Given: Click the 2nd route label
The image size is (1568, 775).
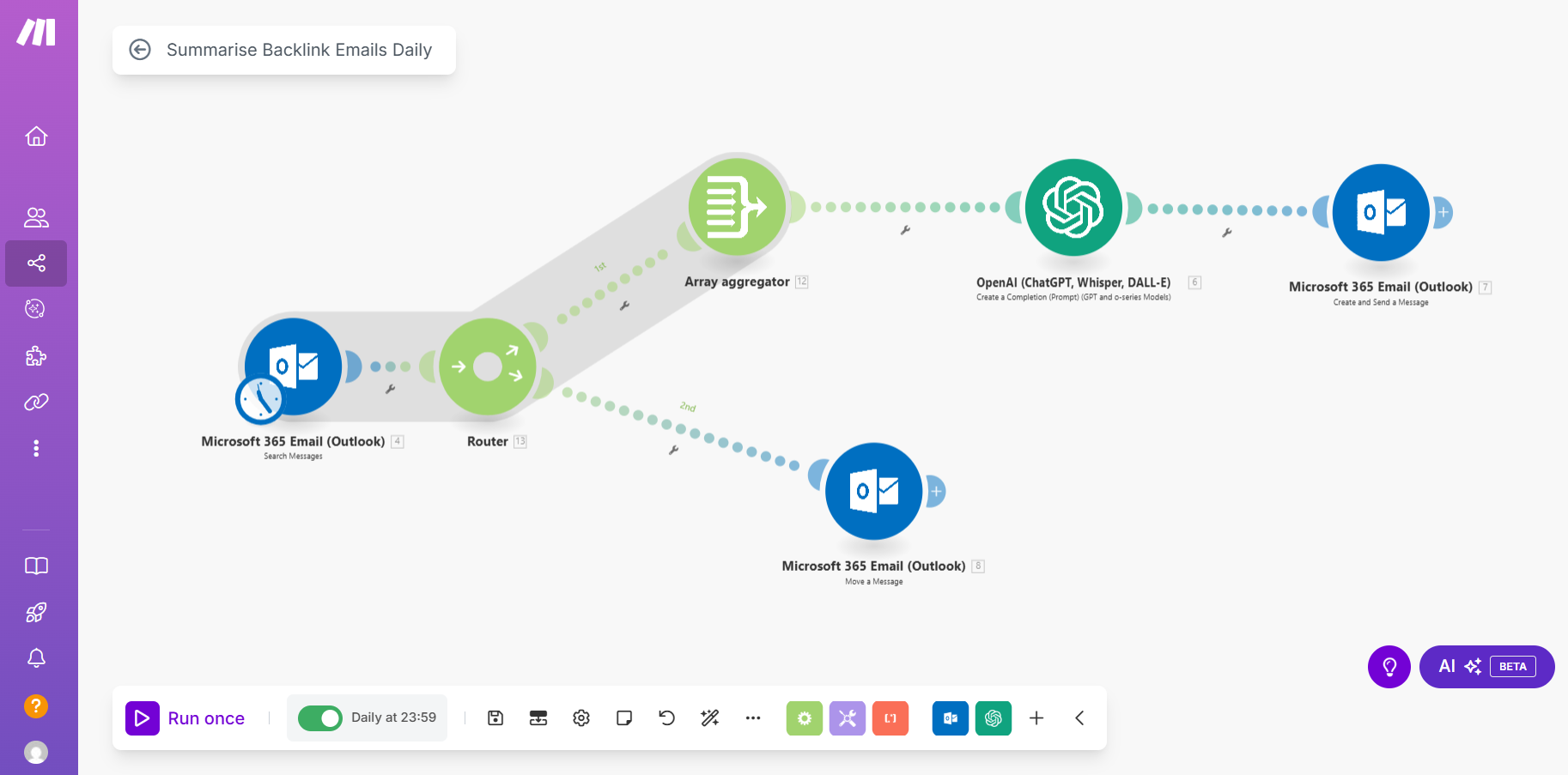Looking at the screenshot, I should (x=688, y=407).
